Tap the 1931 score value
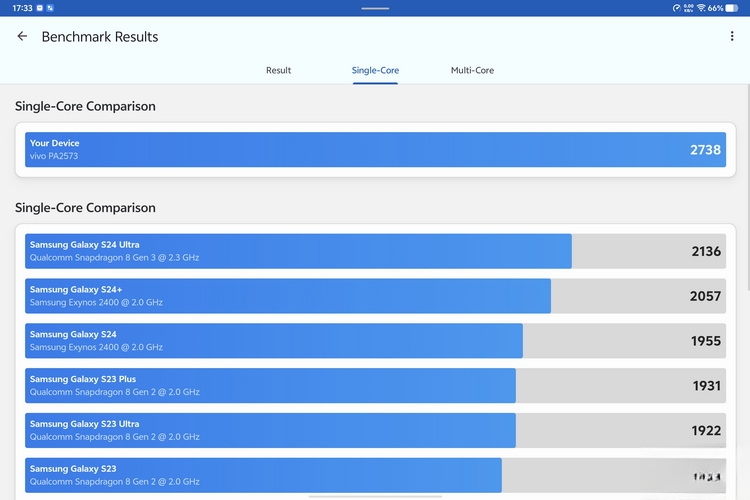Viewport: 750px width, 500px height. (x=706, y=386)
